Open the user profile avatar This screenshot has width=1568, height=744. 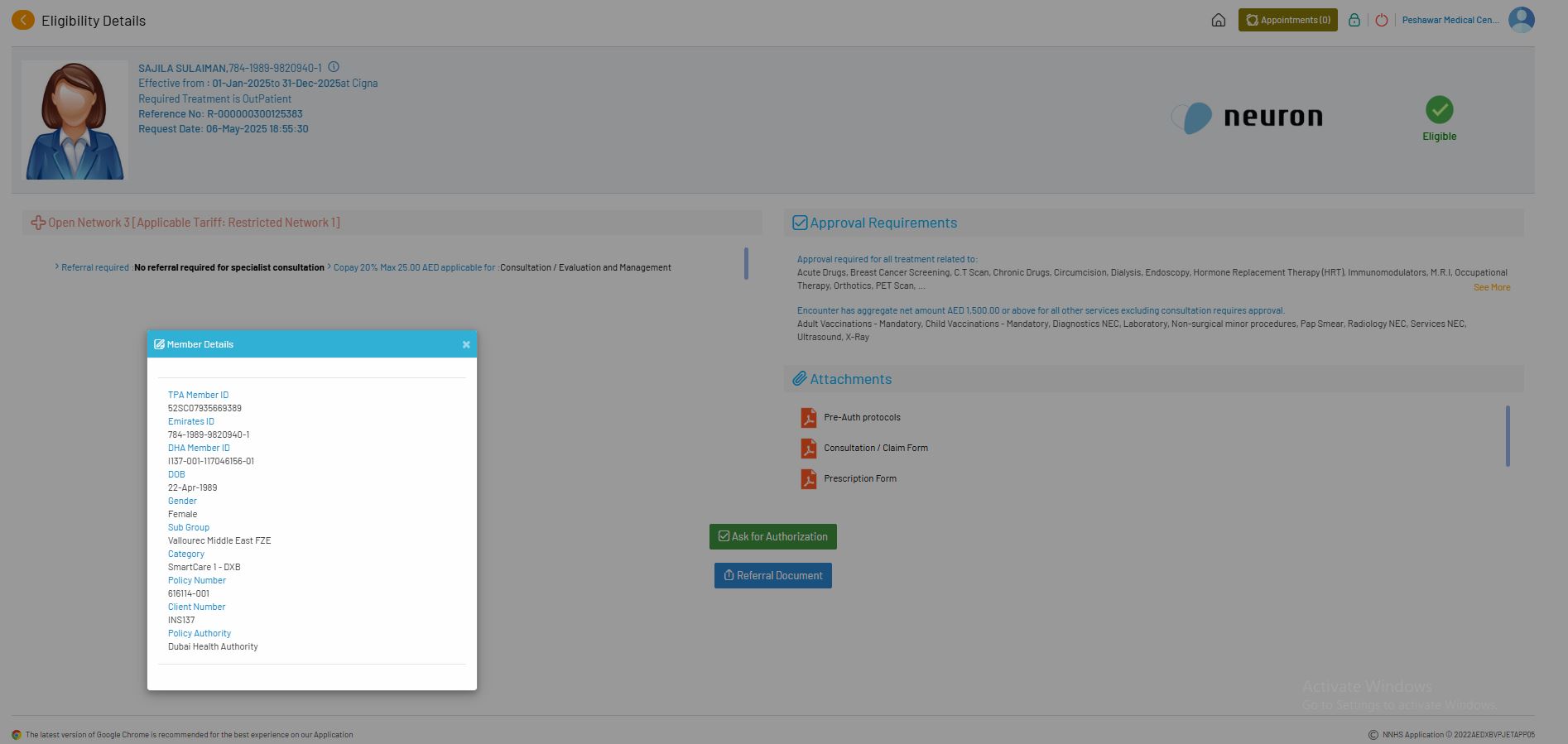(1522, 20)
